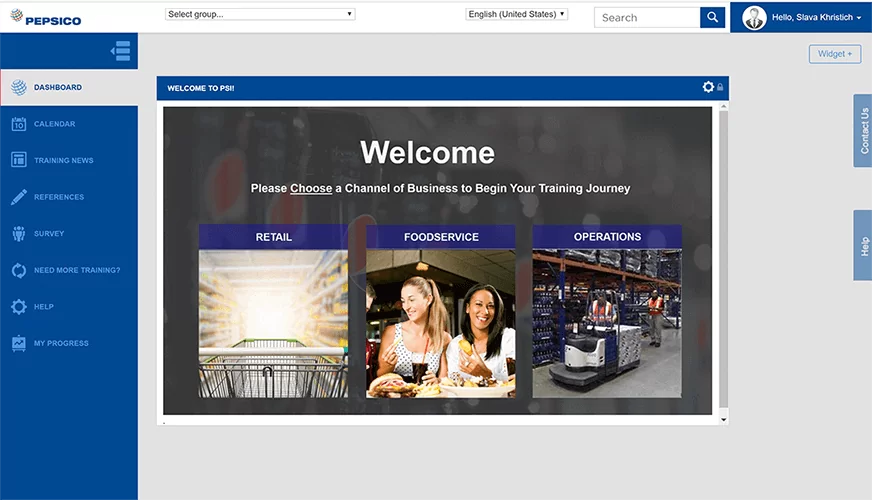Open the English (United States) language dropdown

517,14
